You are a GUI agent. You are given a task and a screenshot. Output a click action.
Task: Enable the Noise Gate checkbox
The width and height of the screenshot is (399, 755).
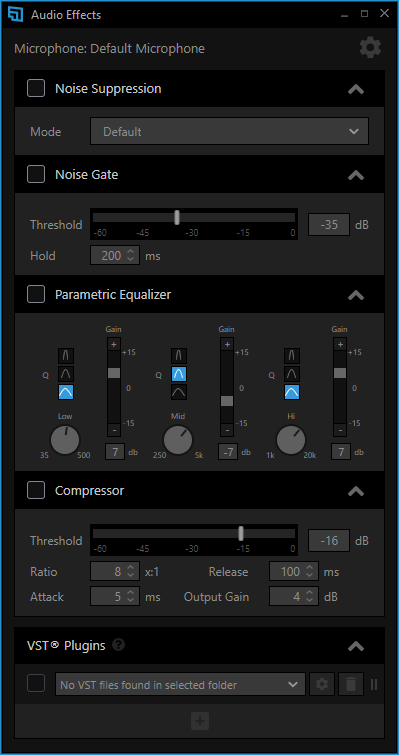click(x=36, y=174)
